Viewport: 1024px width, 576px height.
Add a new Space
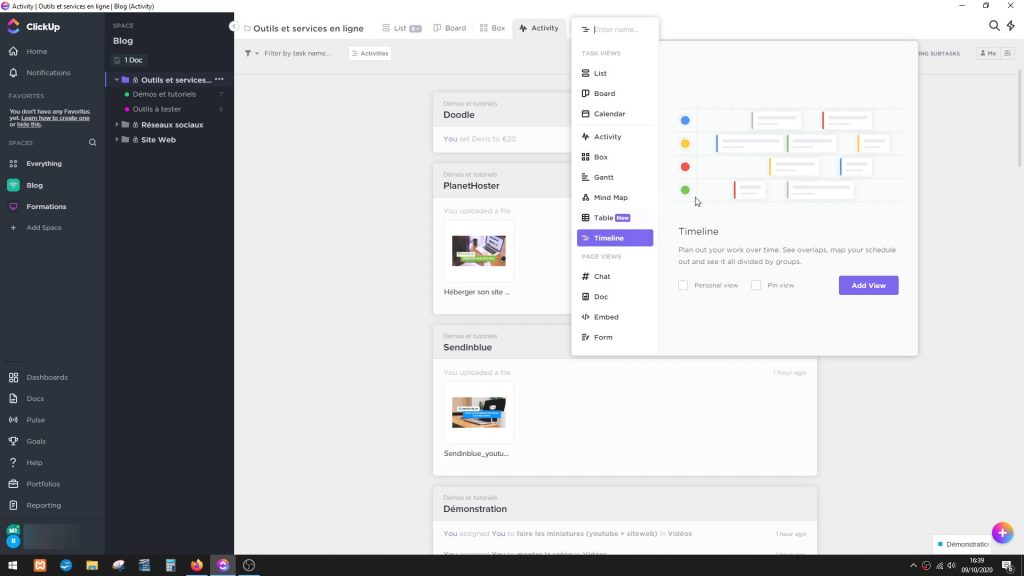click(x=35, y=227)
